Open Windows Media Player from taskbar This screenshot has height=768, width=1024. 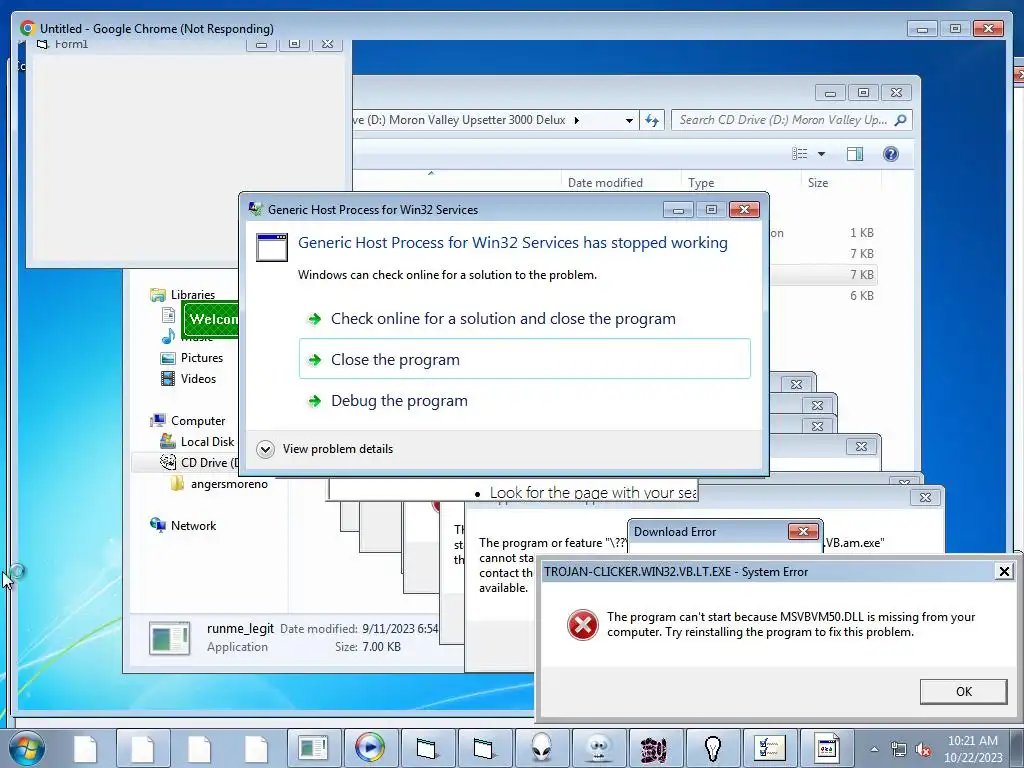point(370,748)
